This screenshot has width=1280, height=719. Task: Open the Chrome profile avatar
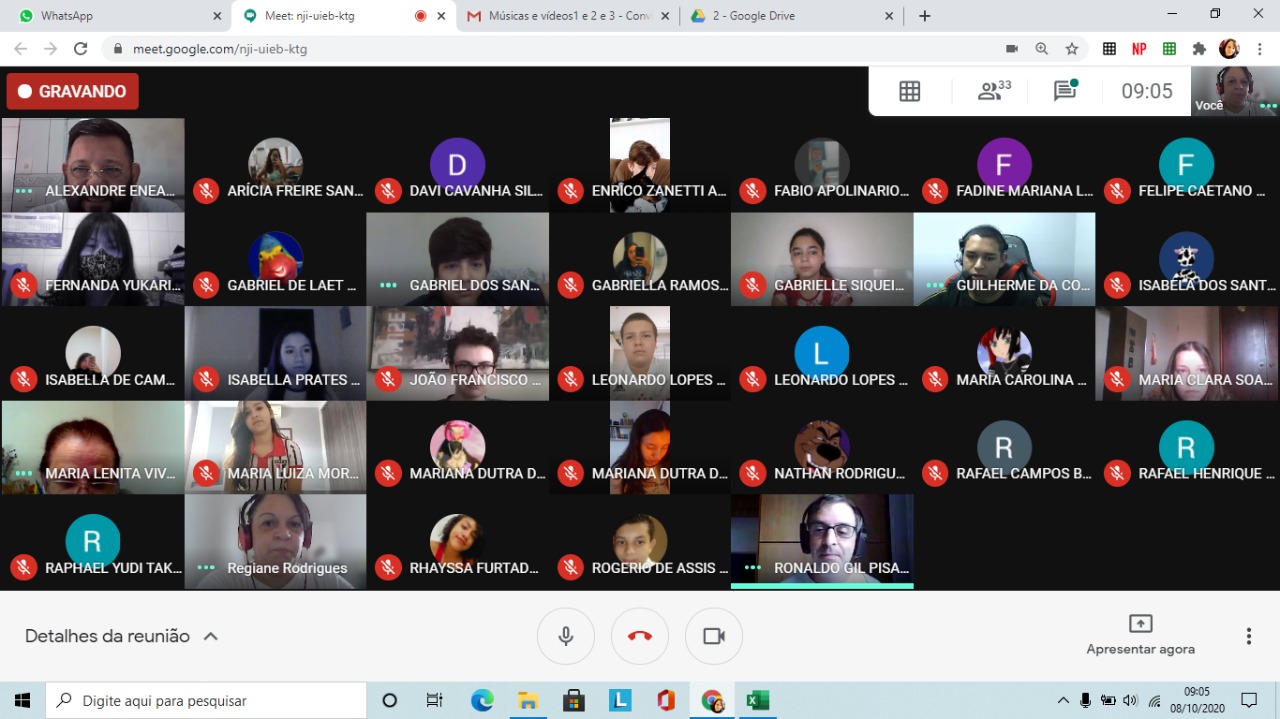point(1229,49)
